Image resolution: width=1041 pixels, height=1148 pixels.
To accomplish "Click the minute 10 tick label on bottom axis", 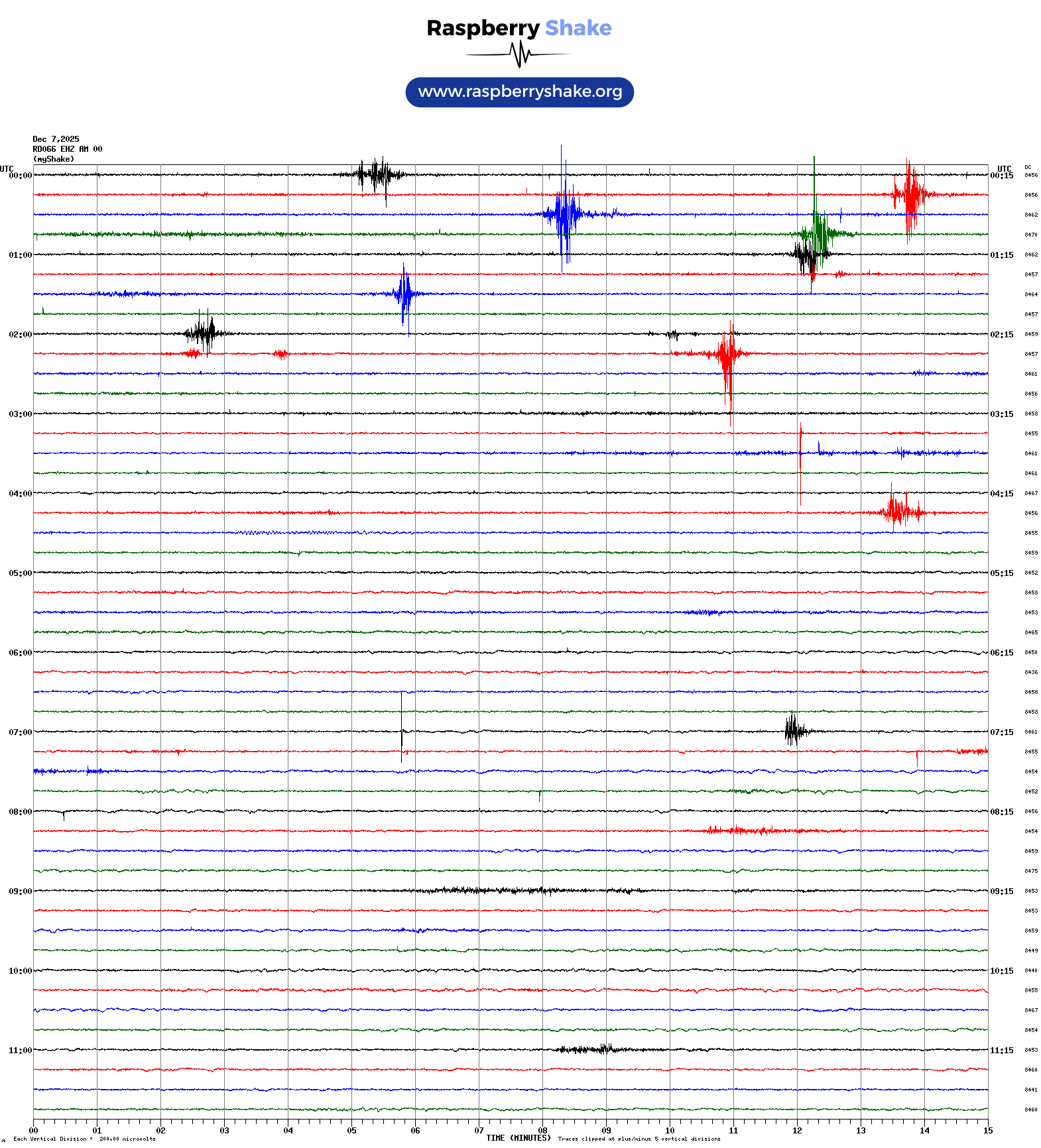I will pyautogui.click(x=670, y=1131).
